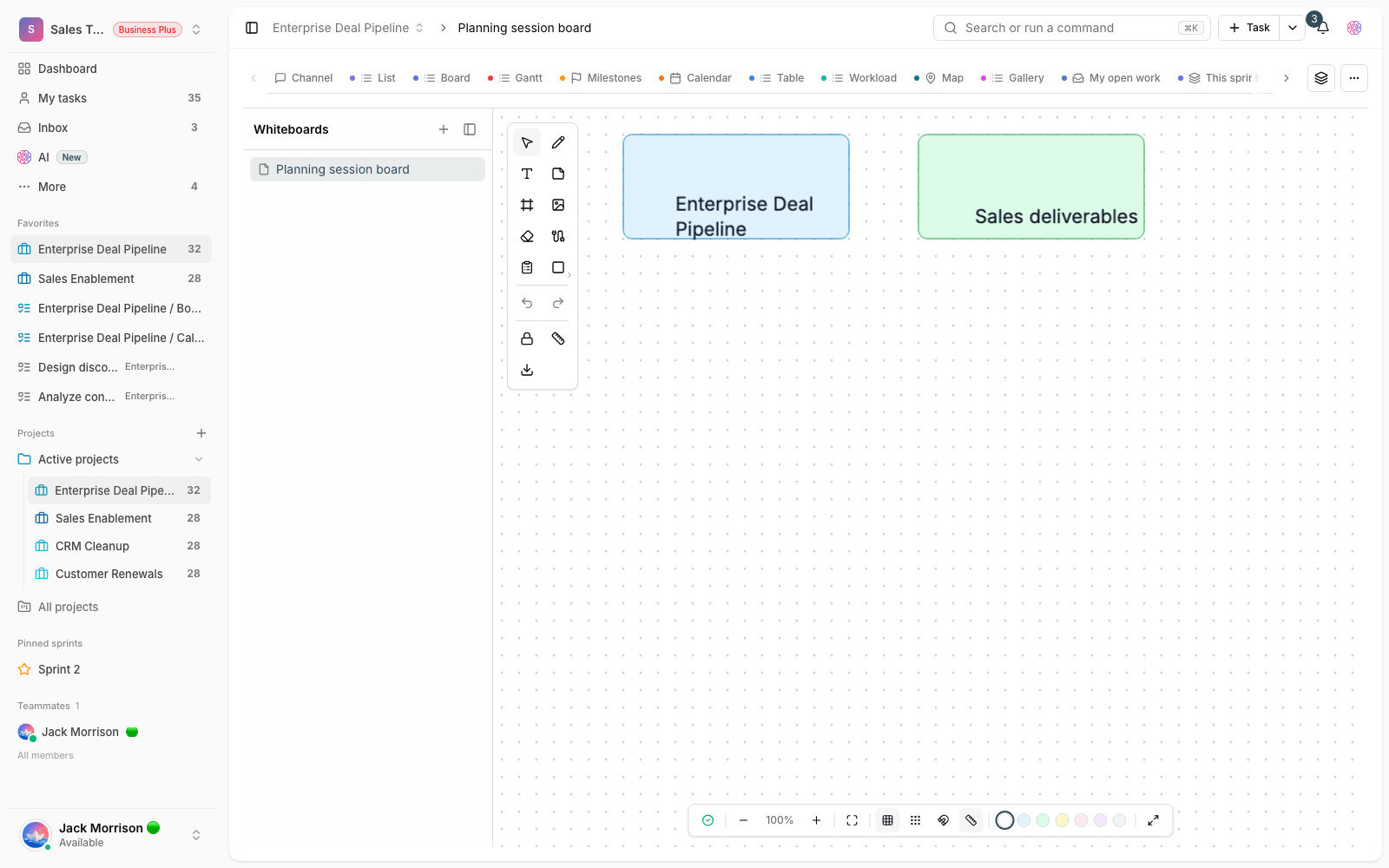Expand more shapes arrow in toolbox

(569, 275)
